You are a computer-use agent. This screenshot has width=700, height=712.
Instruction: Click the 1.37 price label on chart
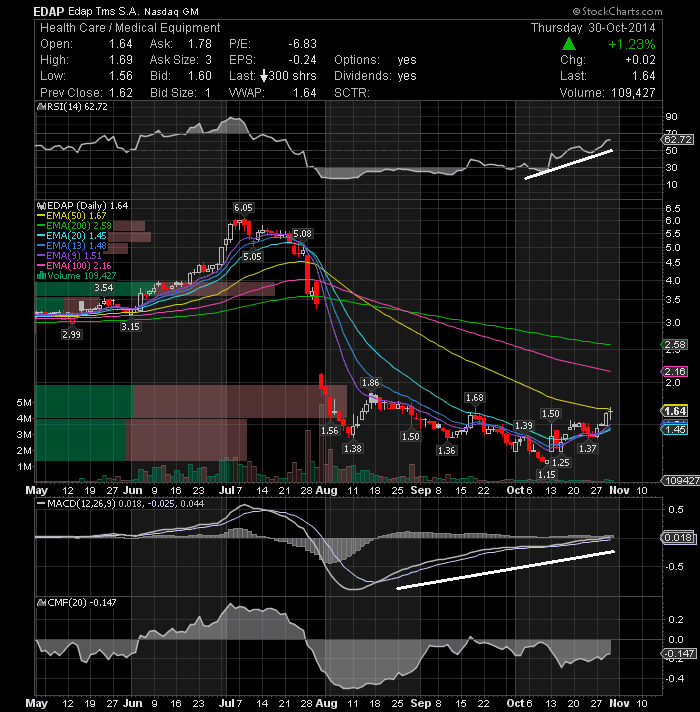point(587,449)
